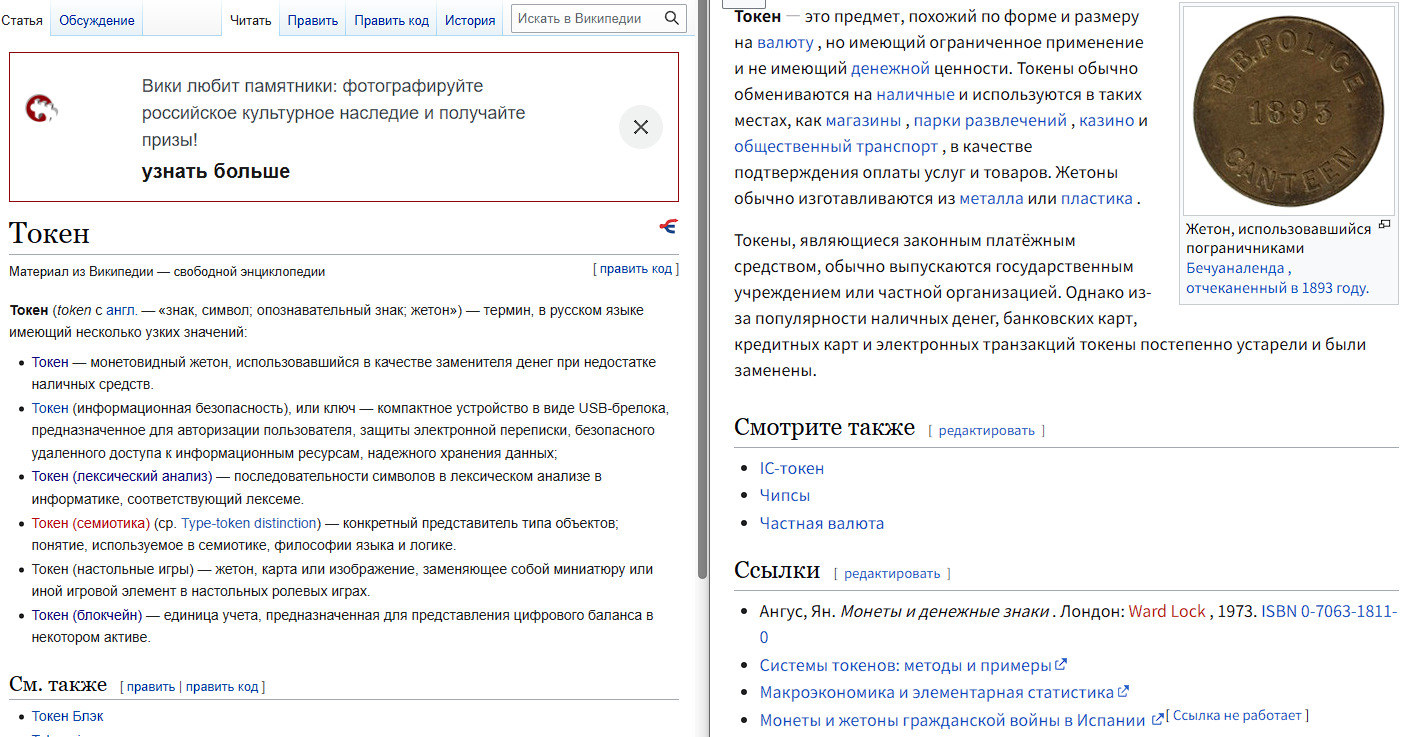The height and width of the screenshot is (737, 1405).
Task: Click the indicator icon beside Токен title
Action: pyautogui.click(x=667, y=227)
